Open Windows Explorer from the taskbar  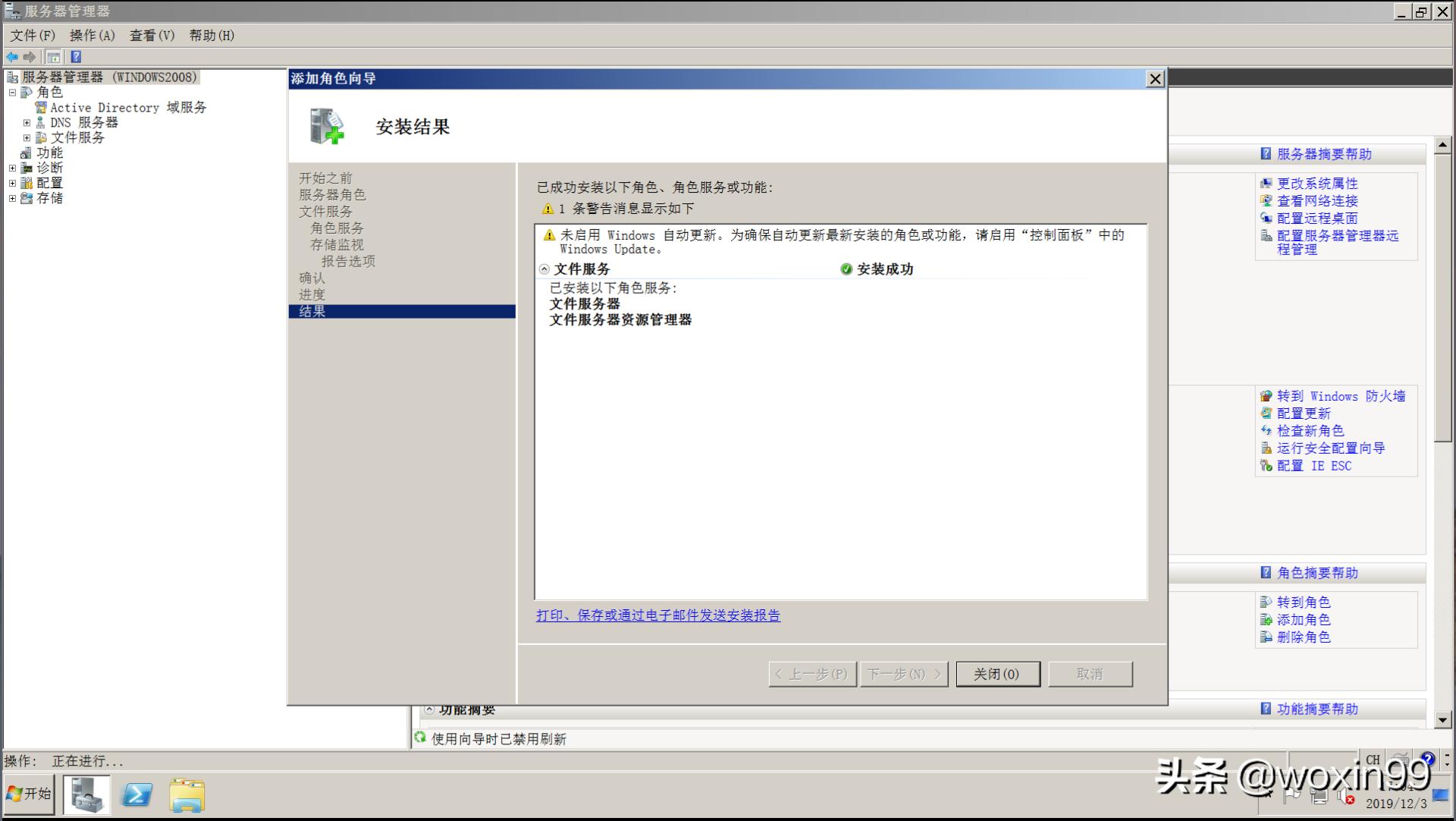pyautogui.click(x=187, y=794)
